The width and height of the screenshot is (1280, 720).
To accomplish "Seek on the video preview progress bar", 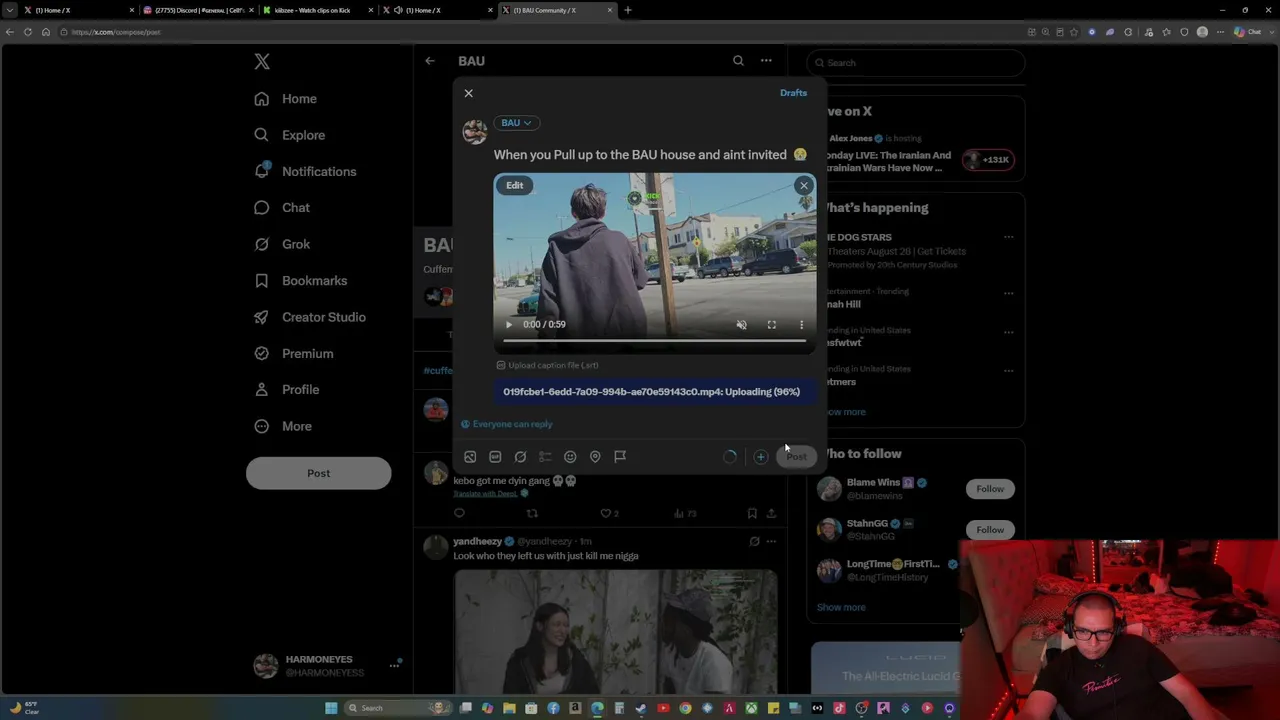I will point(654,341).
